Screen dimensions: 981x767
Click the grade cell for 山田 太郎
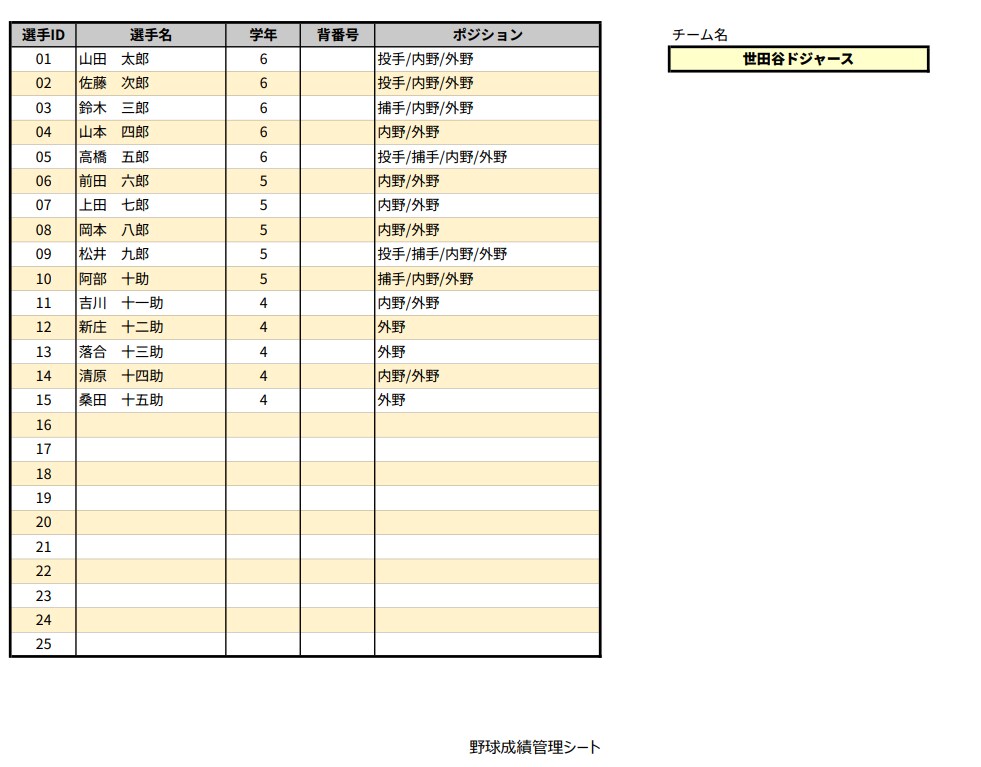[263, 59]
